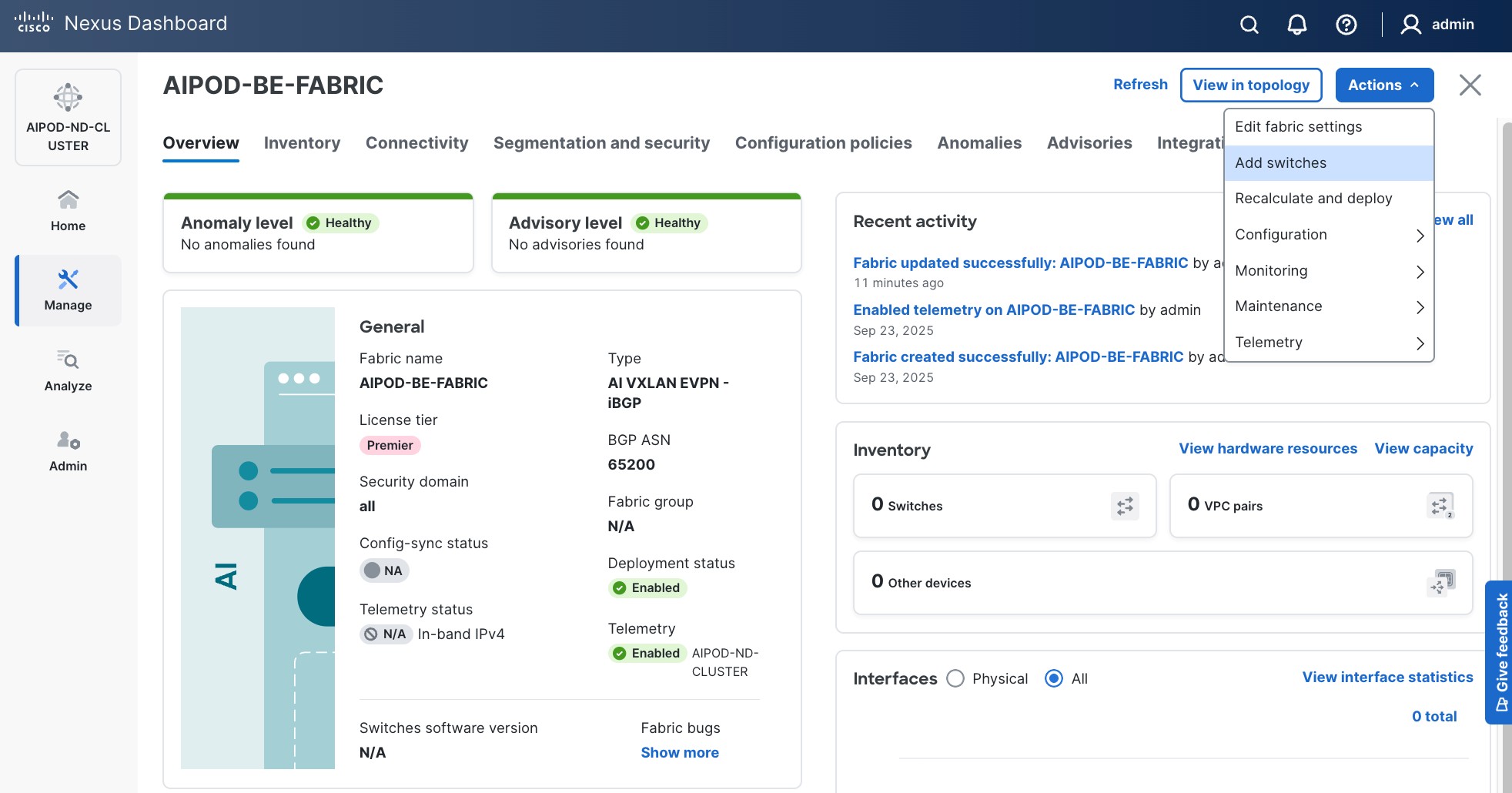
Task: Open the global search
Action: [x=1249, y=25]
